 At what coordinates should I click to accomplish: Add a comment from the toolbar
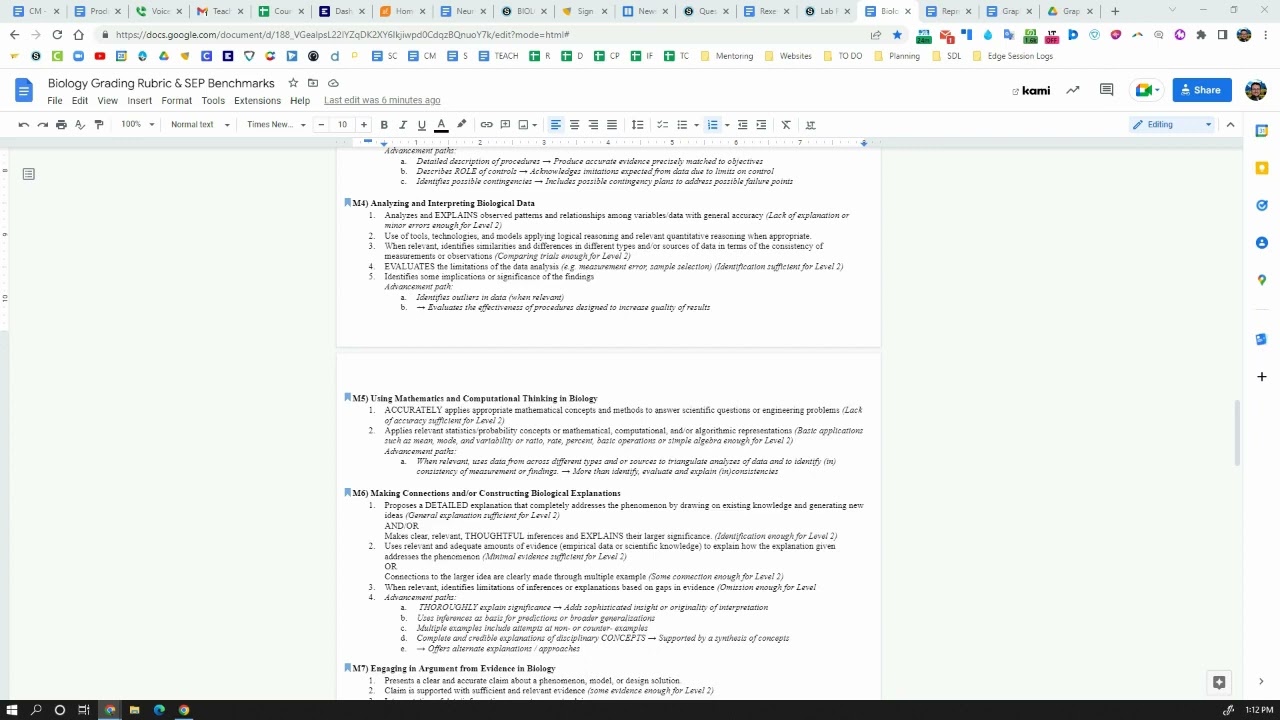(x=505, y=125)
